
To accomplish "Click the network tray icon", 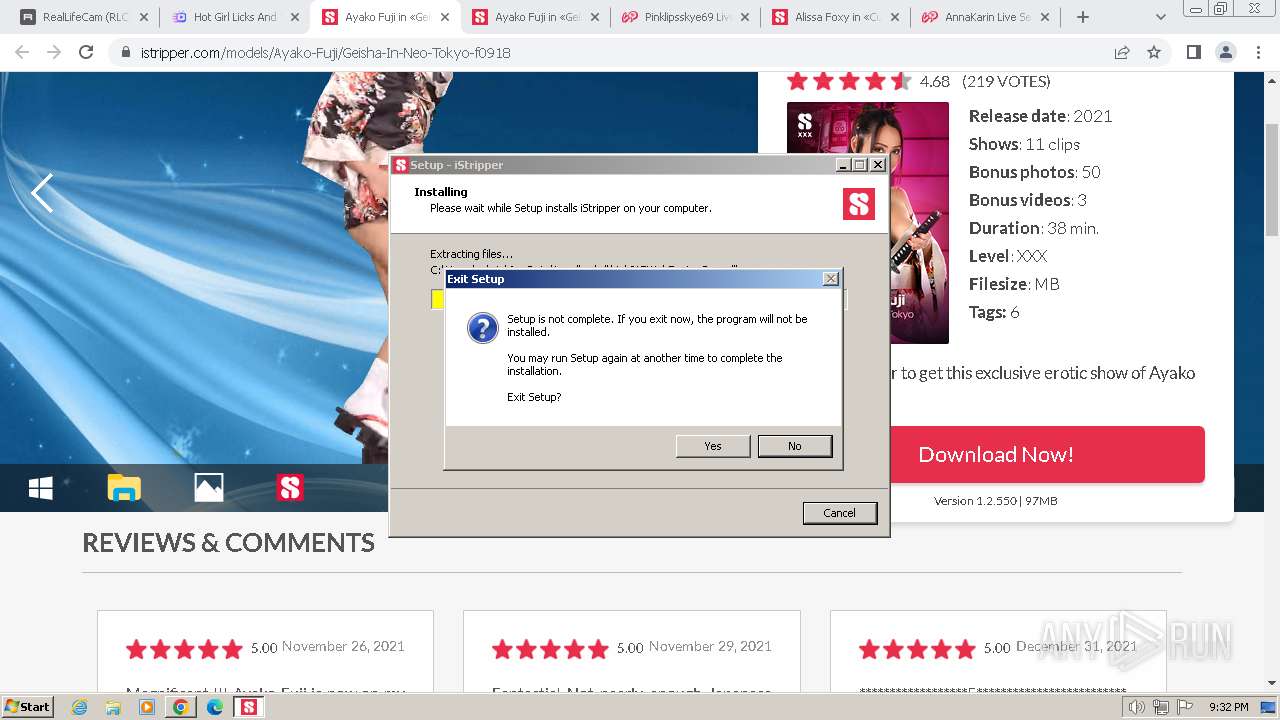I will tap(1161, 707).
